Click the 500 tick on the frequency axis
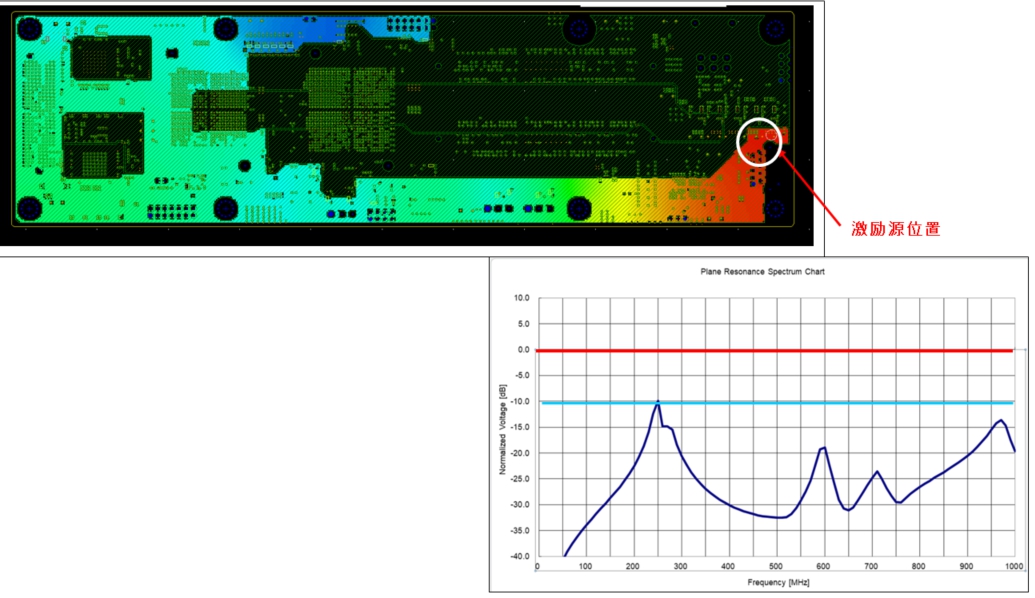1035x598 pixels. [x=775, y=567]
